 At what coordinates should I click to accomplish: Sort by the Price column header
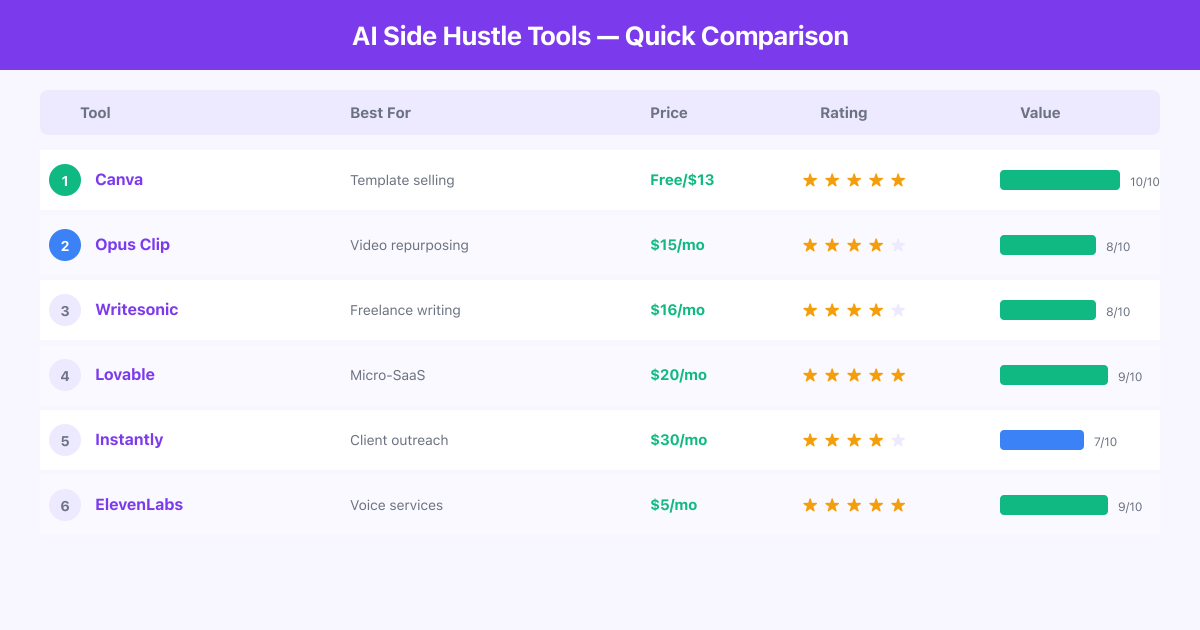coord(669,113)
